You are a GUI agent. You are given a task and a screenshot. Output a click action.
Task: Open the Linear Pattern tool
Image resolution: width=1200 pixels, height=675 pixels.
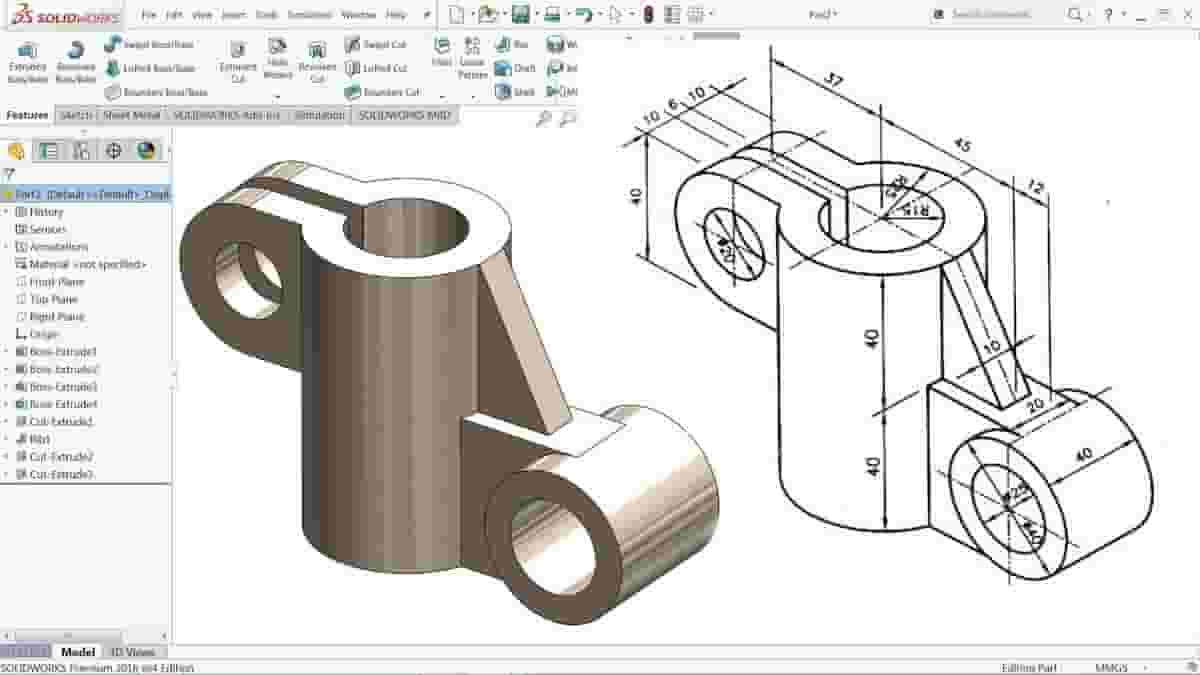coord(472,55)
